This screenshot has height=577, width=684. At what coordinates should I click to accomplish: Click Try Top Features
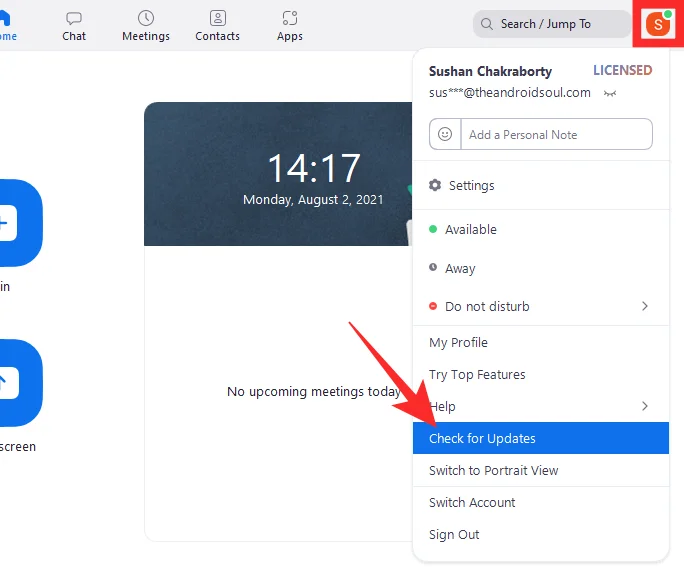click(477, 374)
